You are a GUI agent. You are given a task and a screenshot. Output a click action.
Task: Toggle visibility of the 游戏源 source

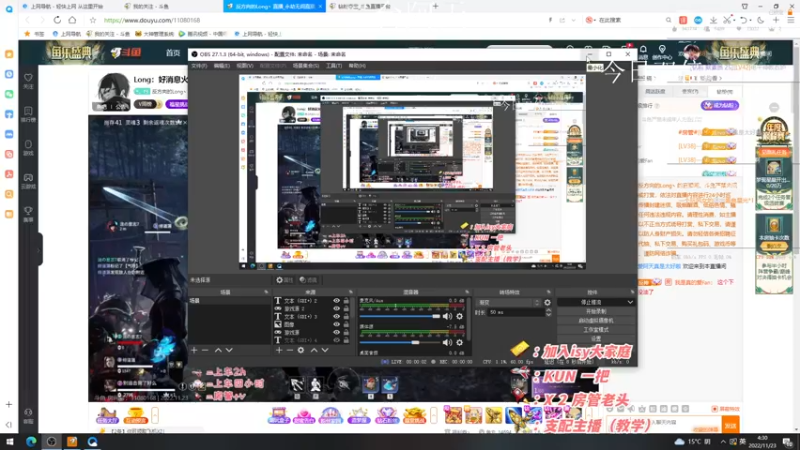click(336, 332)
